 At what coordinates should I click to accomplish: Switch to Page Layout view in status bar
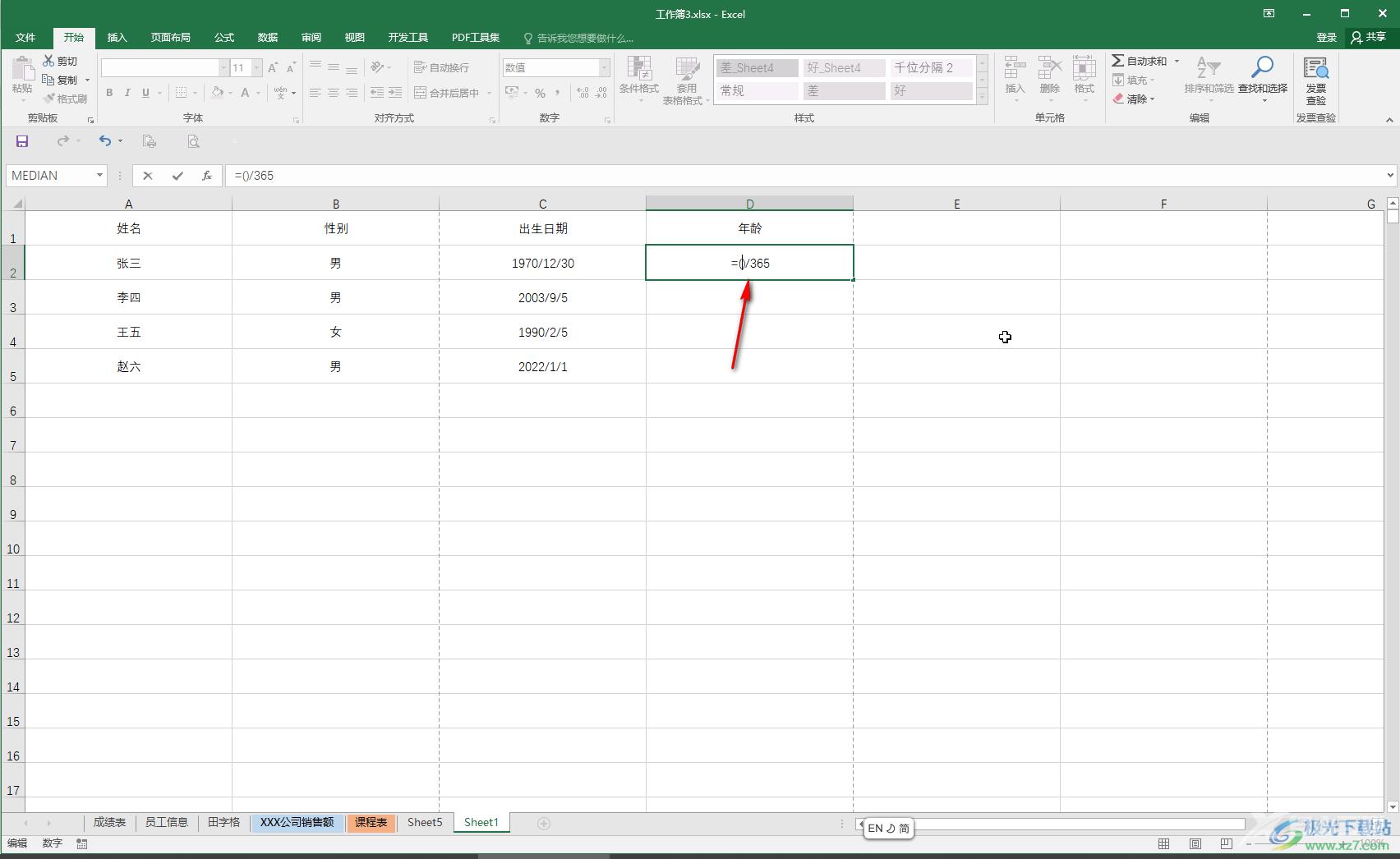pos(1195,843)
